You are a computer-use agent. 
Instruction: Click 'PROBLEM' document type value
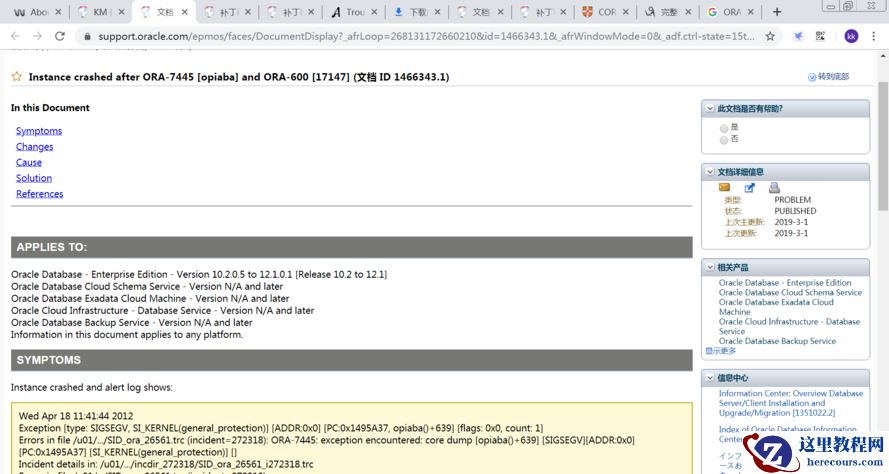[792, 200]
